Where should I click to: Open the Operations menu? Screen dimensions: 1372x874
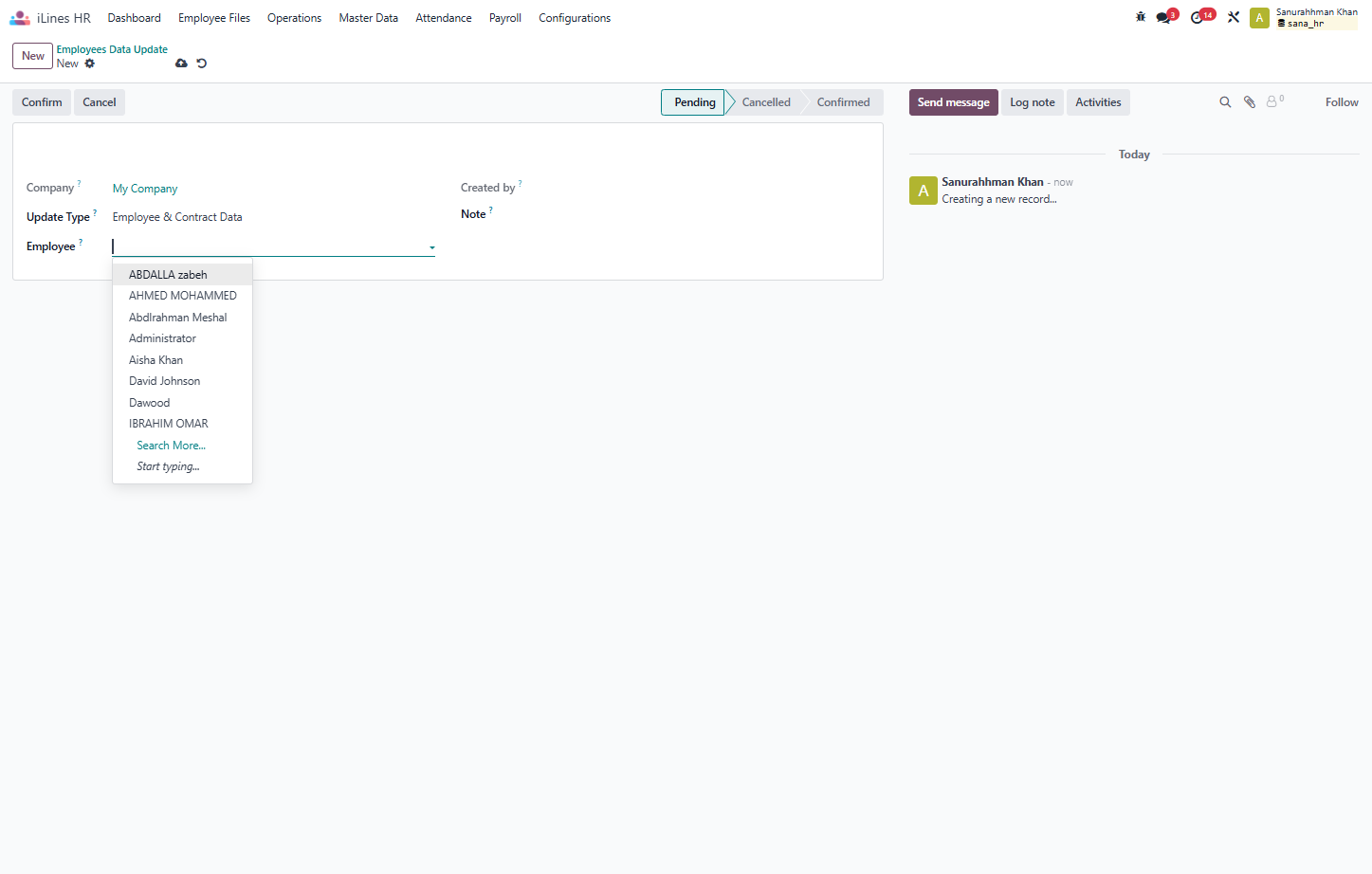pos(294,18)
